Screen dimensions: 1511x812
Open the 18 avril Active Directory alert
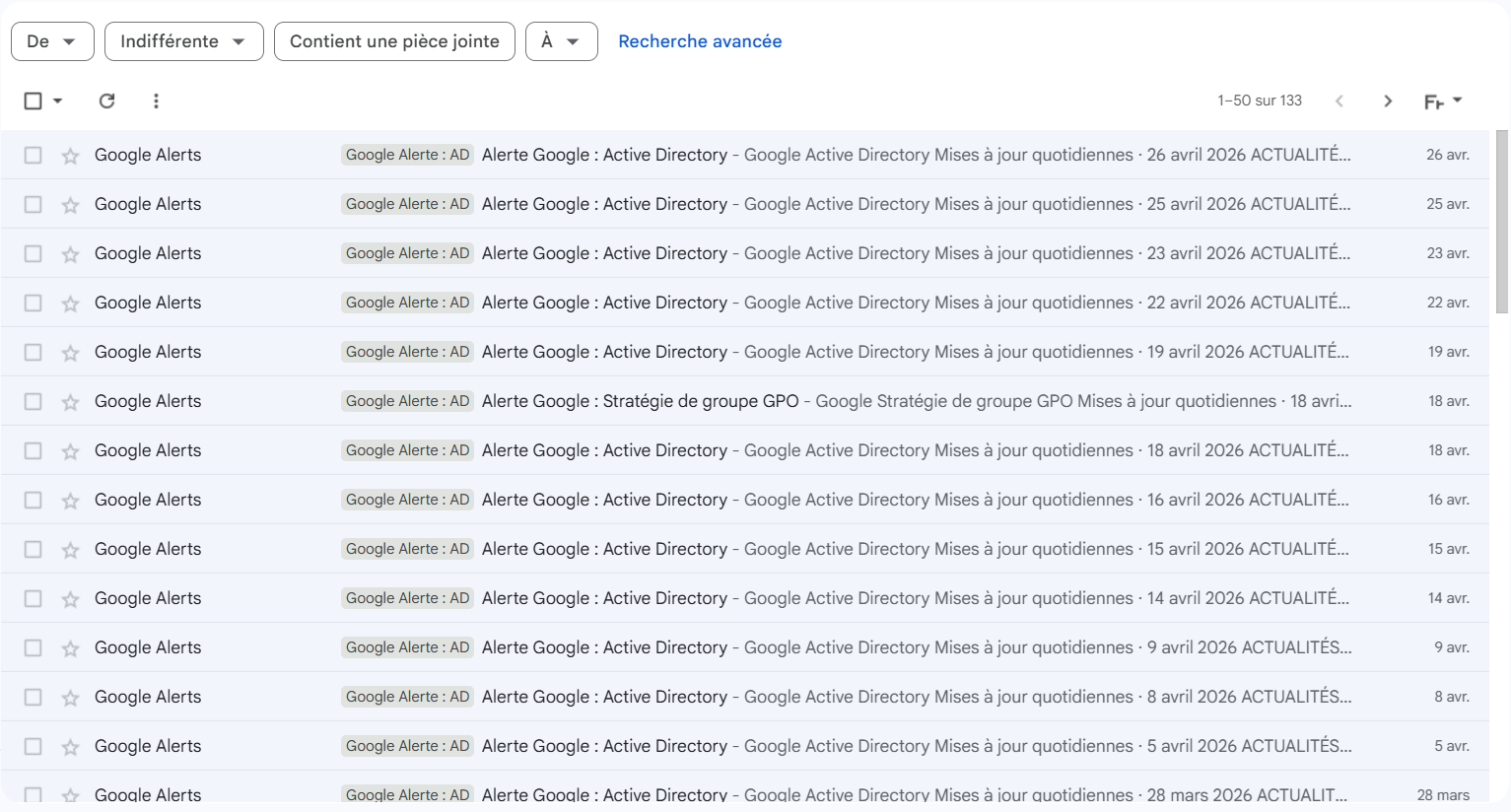point(744,450)
